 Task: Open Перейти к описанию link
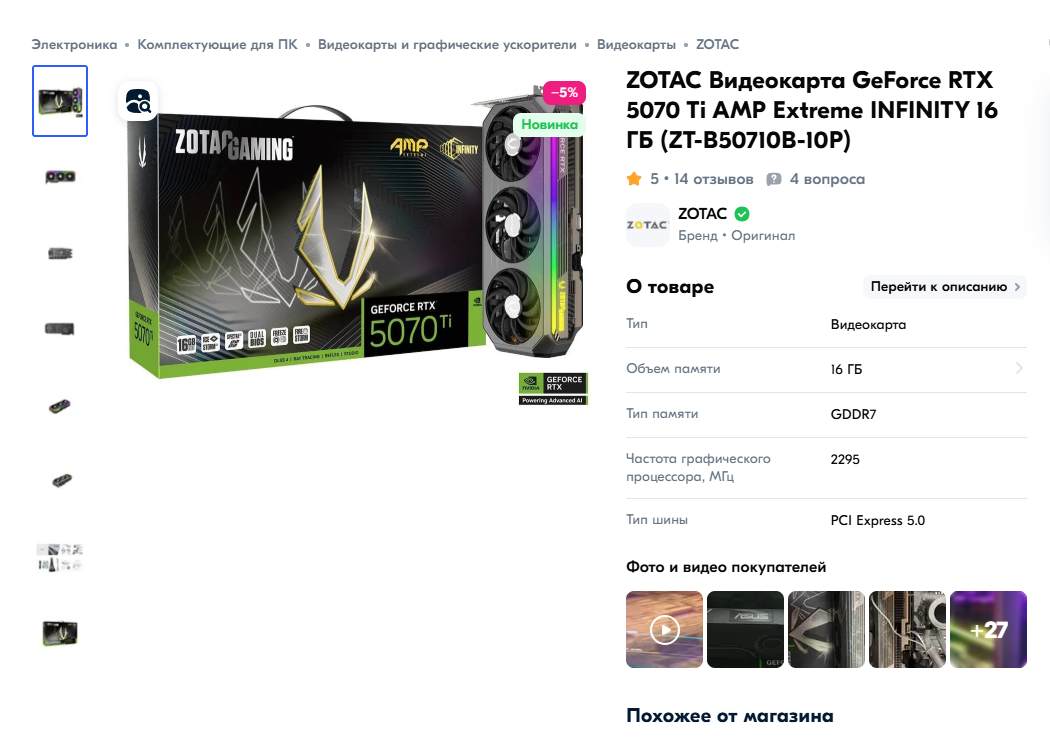(x=945, y=286)
